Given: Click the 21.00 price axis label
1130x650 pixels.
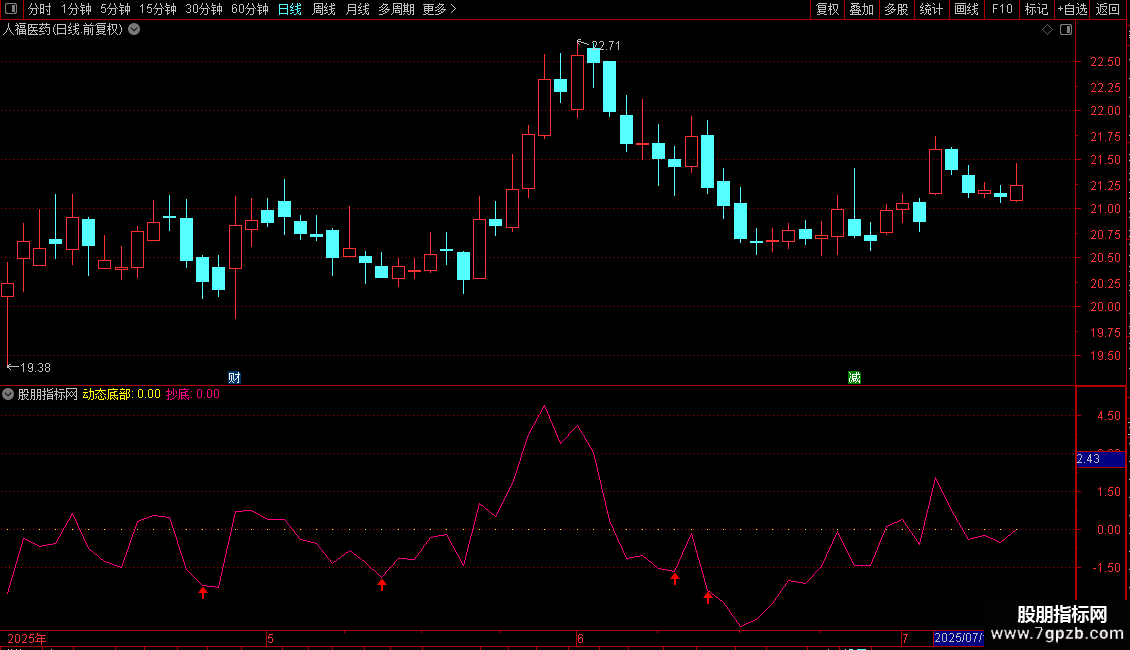Looking at the screenshot, I should point(1105,209).
